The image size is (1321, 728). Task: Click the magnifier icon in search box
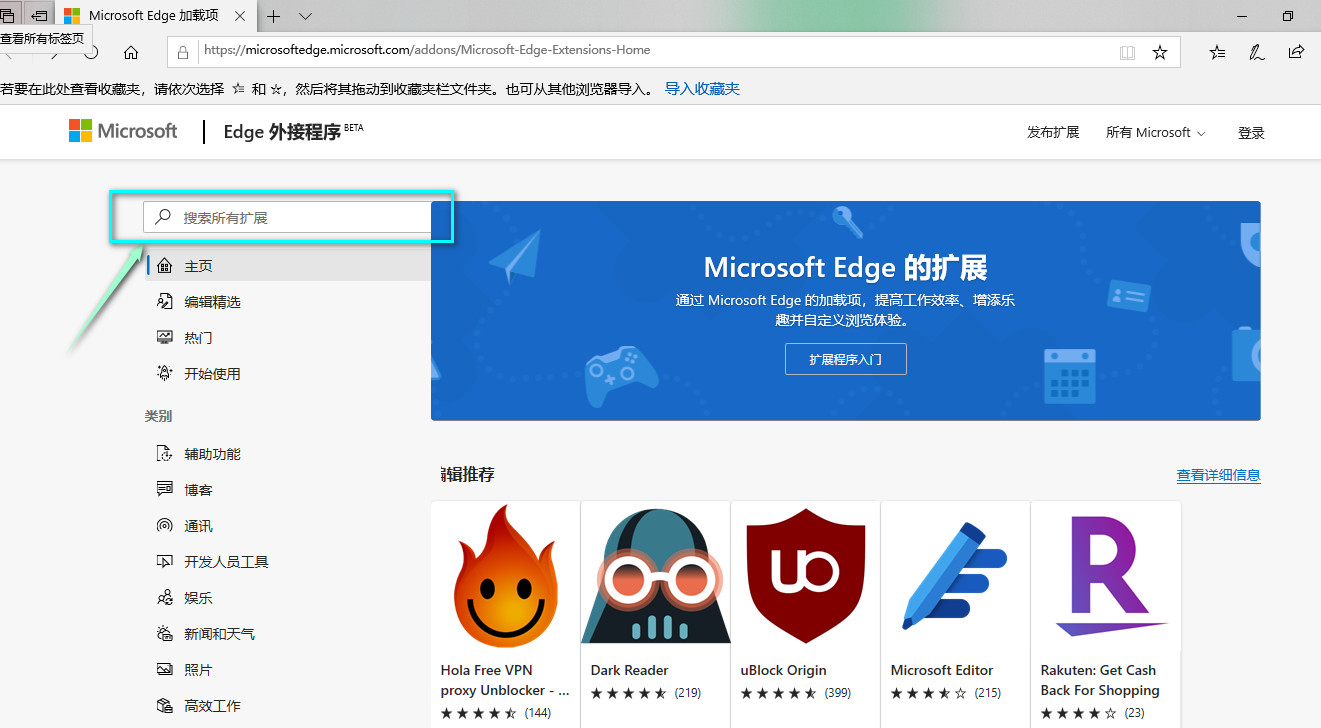164,217
